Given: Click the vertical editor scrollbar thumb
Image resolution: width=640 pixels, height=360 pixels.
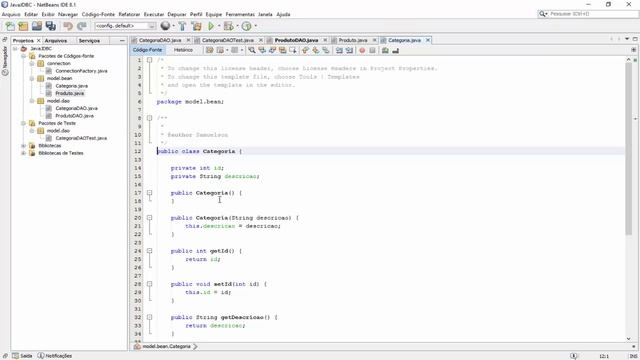Looking at the screenshot, I should click(628, 149).
